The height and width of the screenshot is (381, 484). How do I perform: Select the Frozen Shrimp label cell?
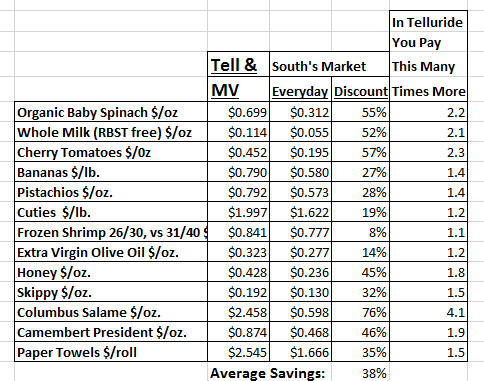[111, 232]
